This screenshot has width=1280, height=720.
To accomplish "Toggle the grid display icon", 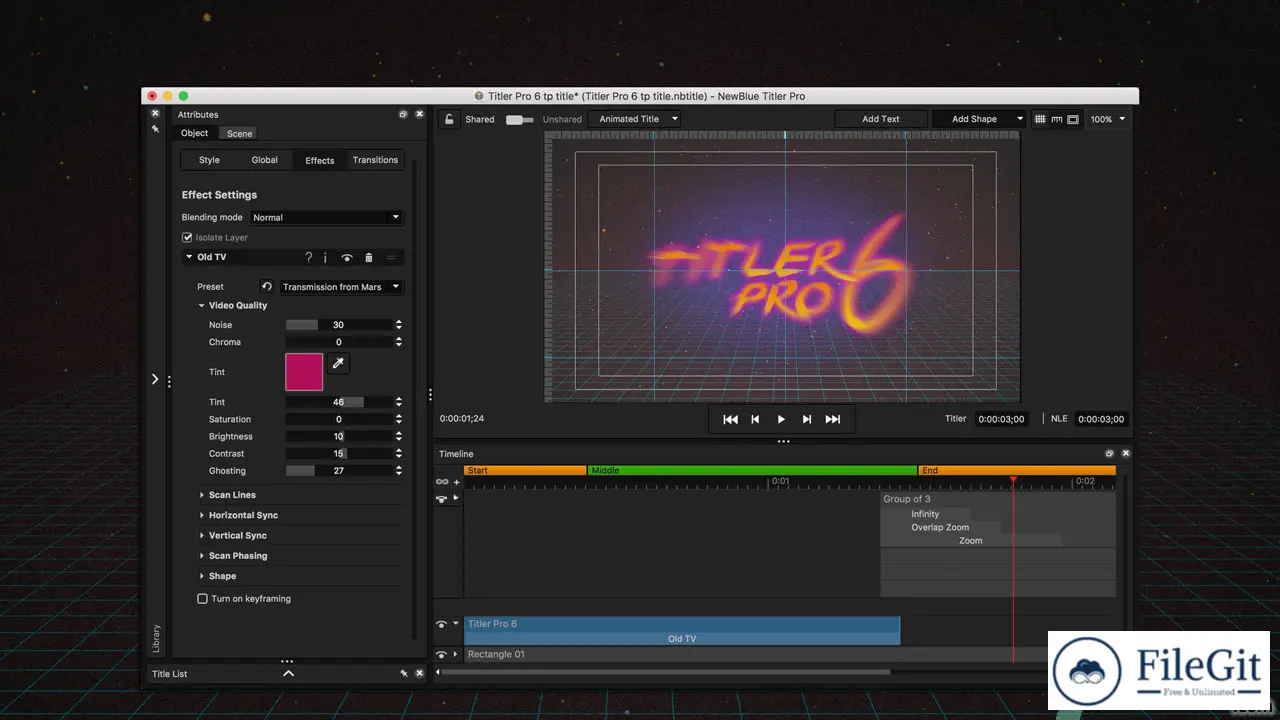I will click(1040, 119).
